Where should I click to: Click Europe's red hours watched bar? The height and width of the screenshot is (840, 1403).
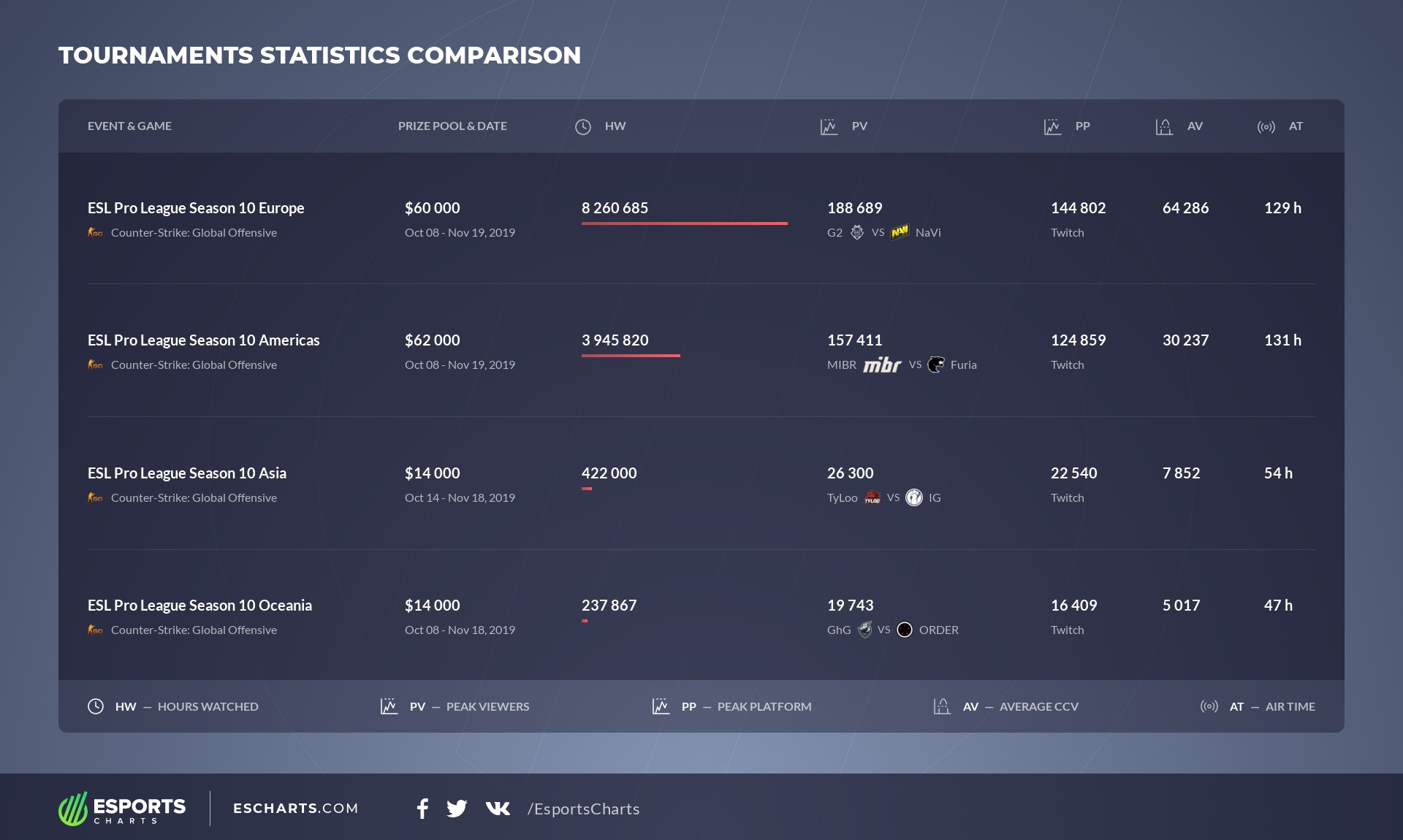[x=684, y=223]
